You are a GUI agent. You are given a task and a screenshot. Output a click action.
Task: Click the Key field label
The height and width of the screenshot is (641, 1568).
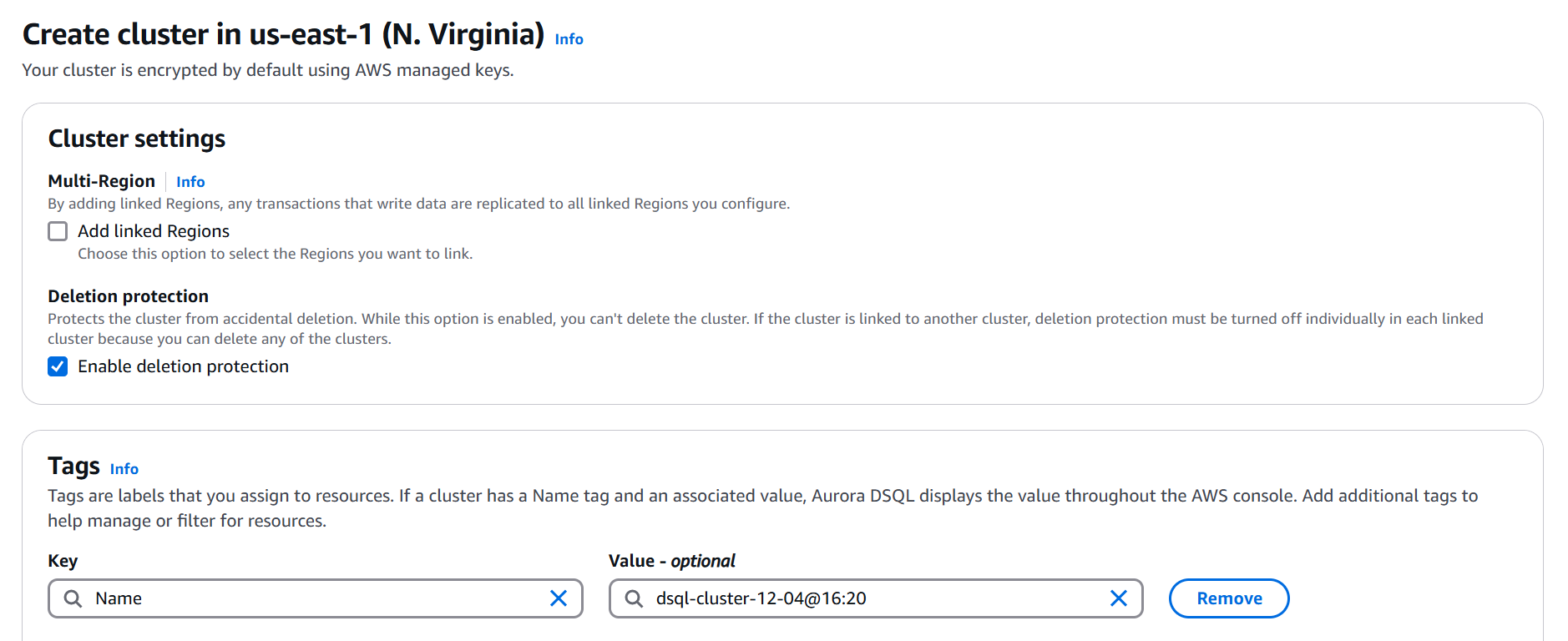click(x=63, y=561)
